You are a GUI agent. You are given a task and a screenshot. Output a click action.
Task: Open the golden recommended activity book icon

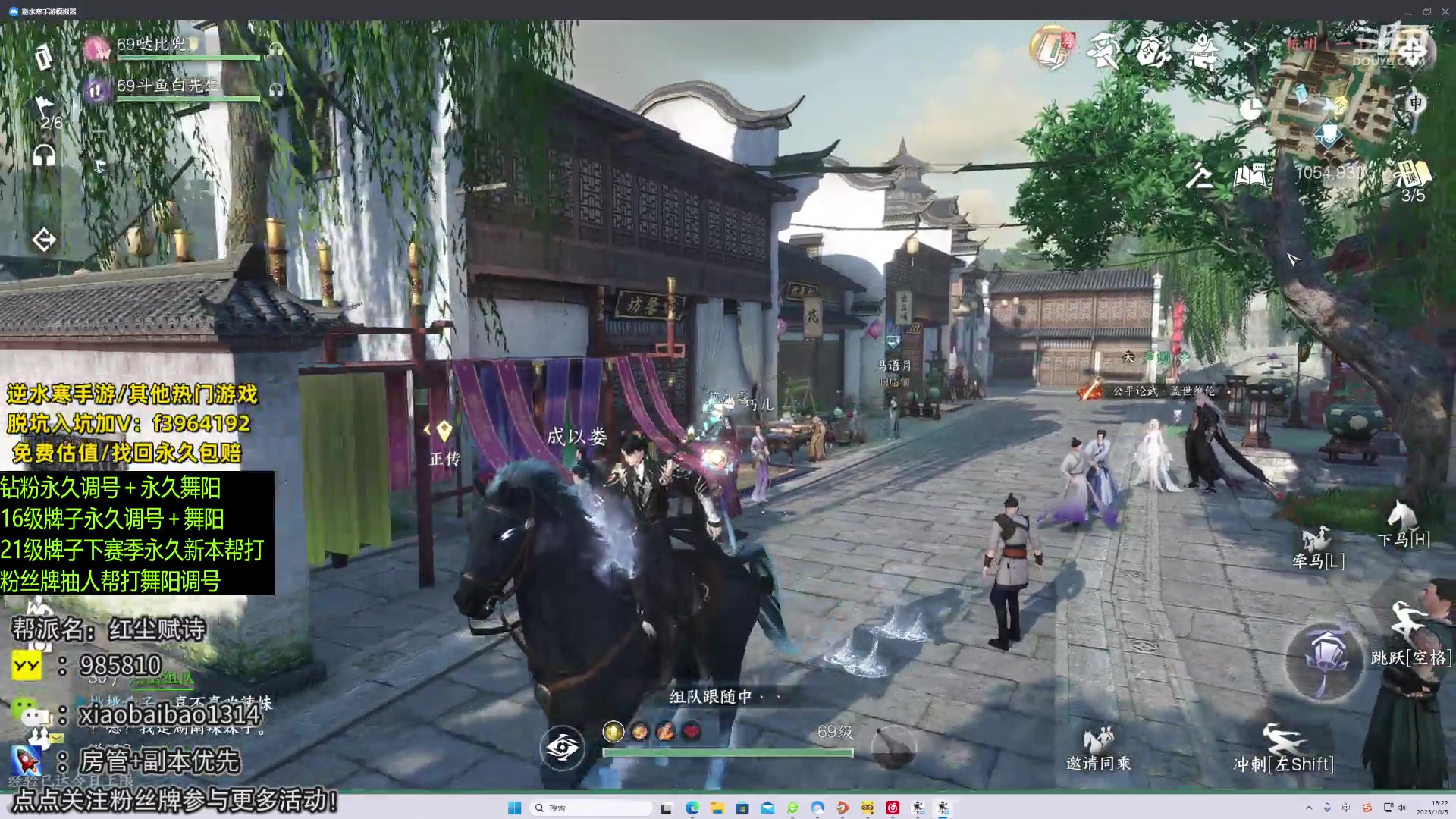click(x=1052, y=47)
